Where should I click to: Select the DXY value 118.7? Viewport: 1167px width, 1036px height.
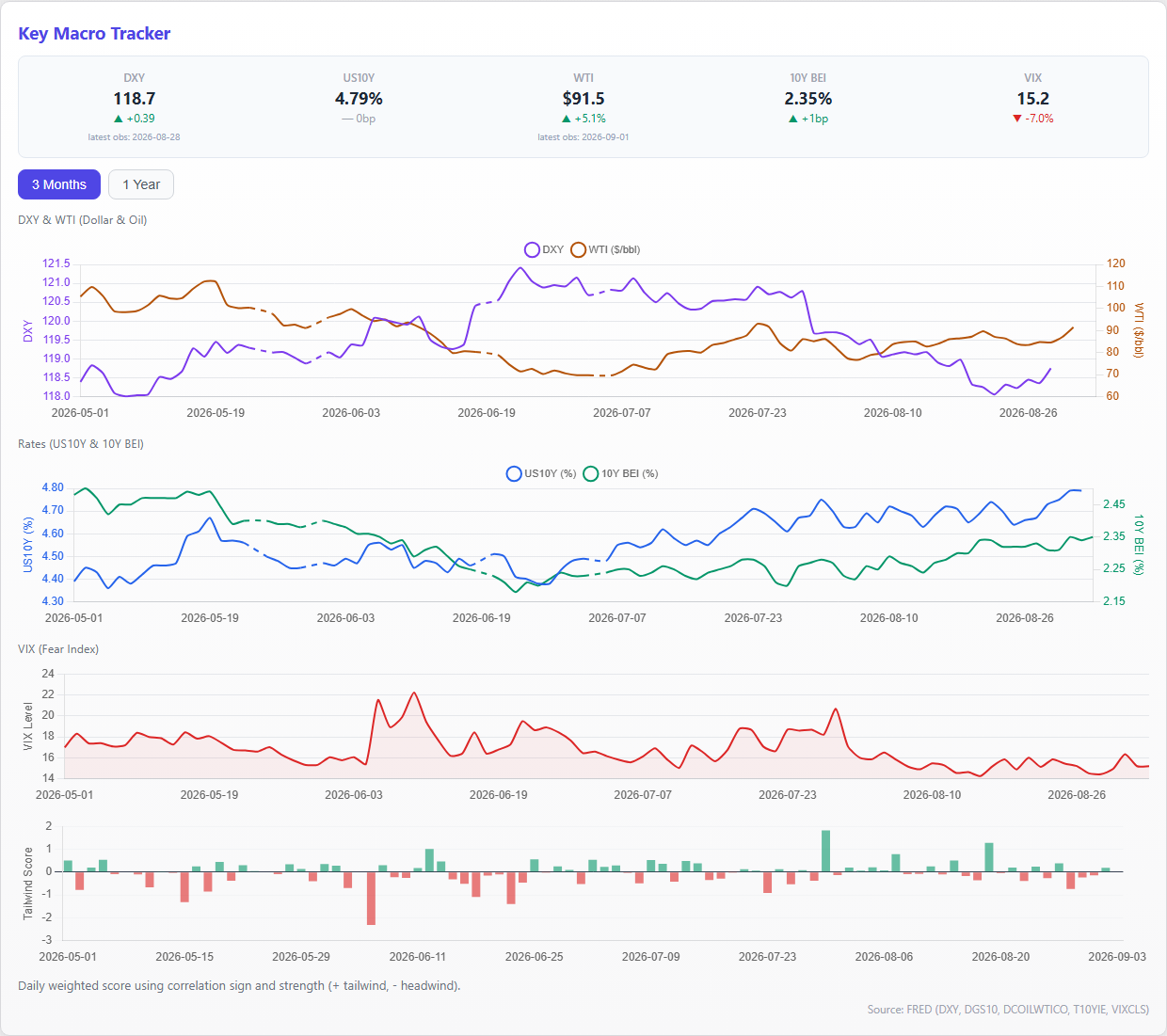135,99
